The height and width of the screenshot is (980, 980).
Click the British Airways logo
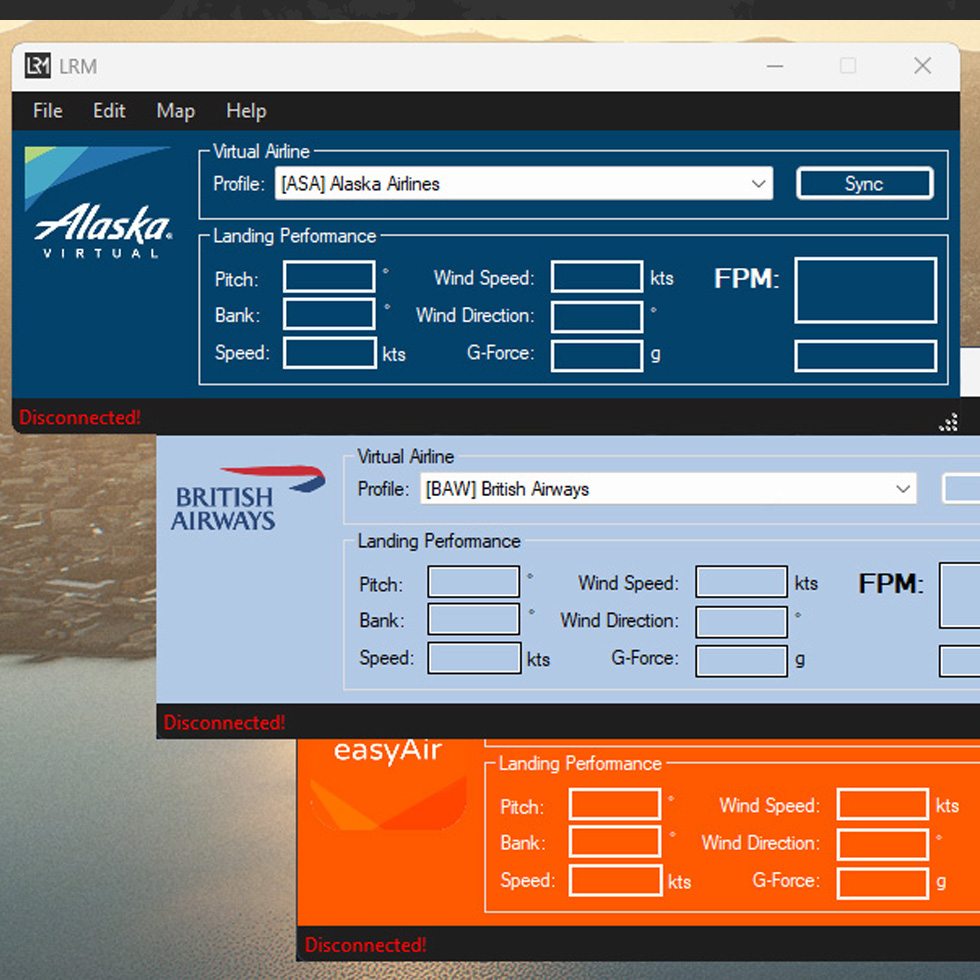click(248, 498)
